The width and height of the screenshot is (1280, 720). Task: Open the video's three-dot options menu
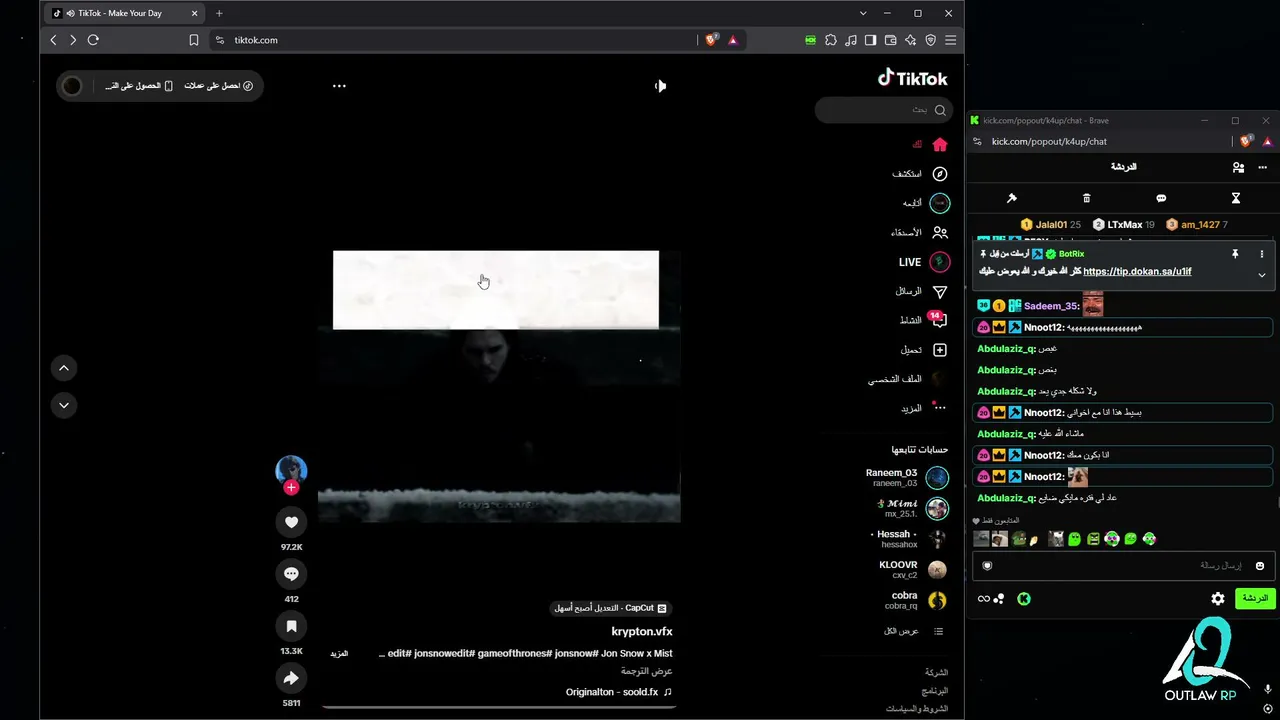tap(339, 86)
